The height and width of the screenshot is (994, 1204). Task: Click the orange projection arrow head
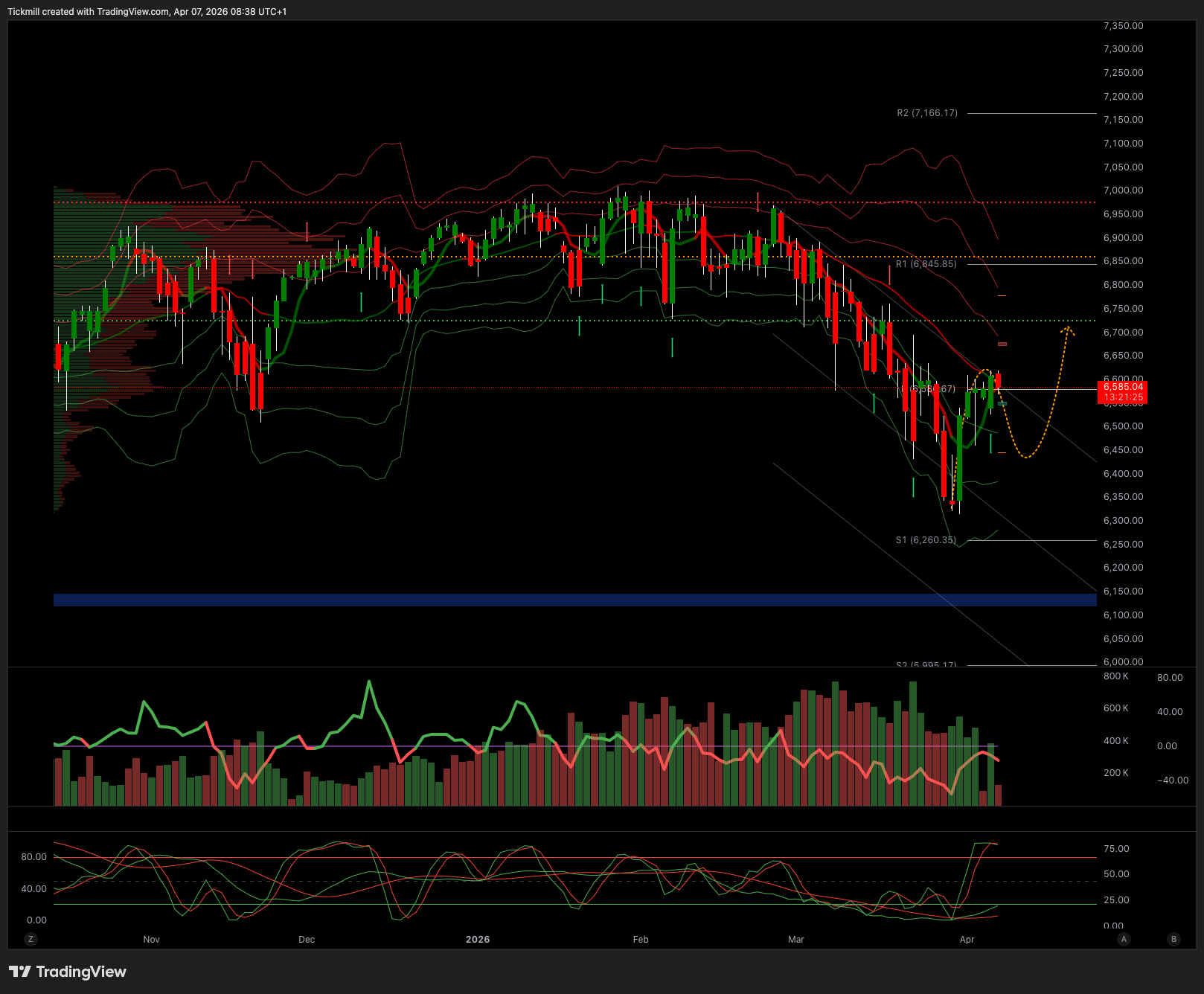[x=1068, y=329]
